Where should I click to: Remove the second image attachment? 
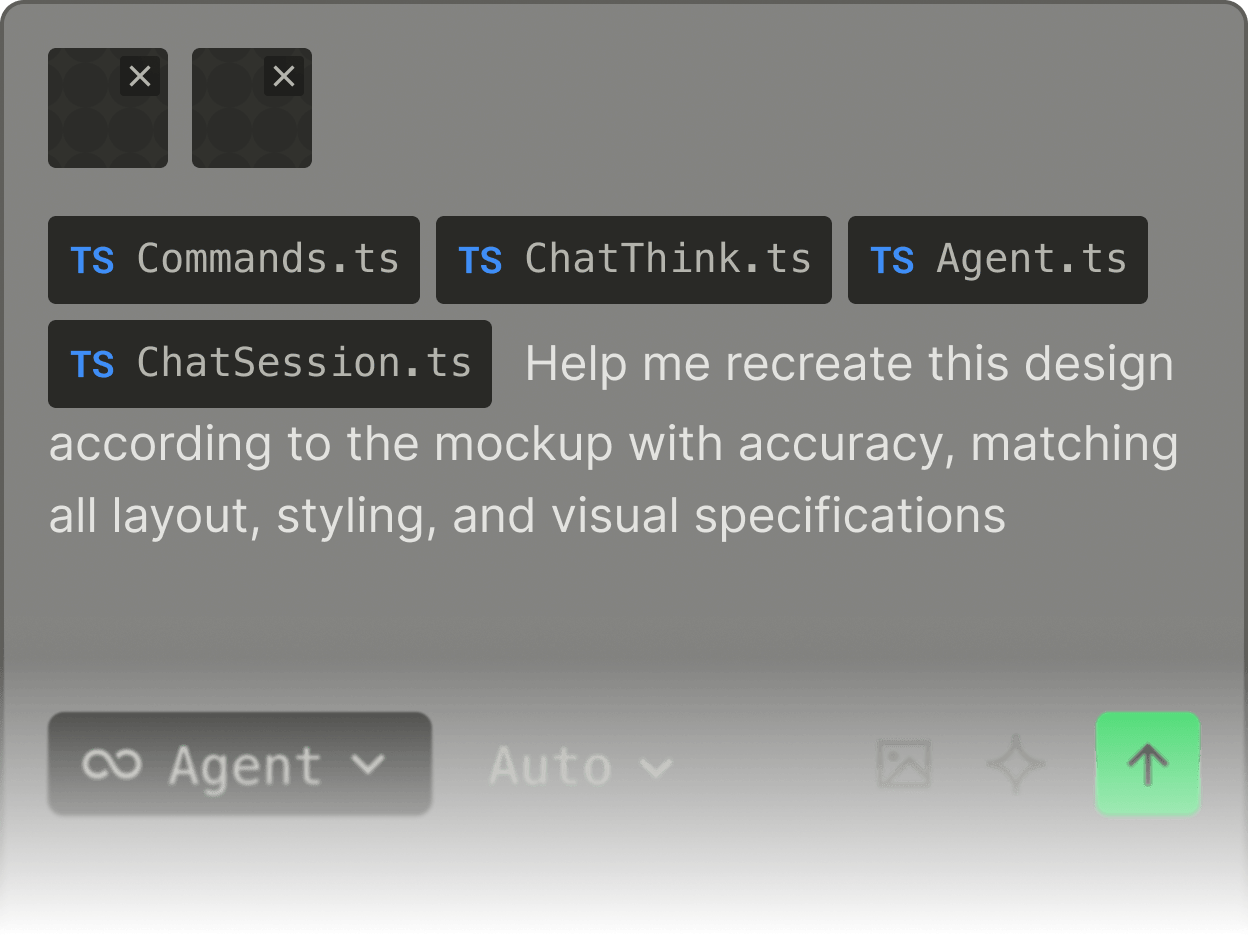point(284,76)
